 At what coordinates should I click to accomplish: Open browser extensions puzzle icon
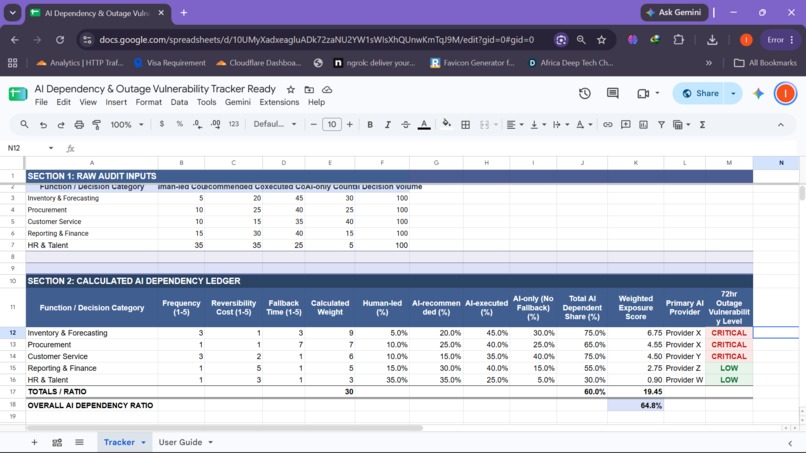click(679, 40)
